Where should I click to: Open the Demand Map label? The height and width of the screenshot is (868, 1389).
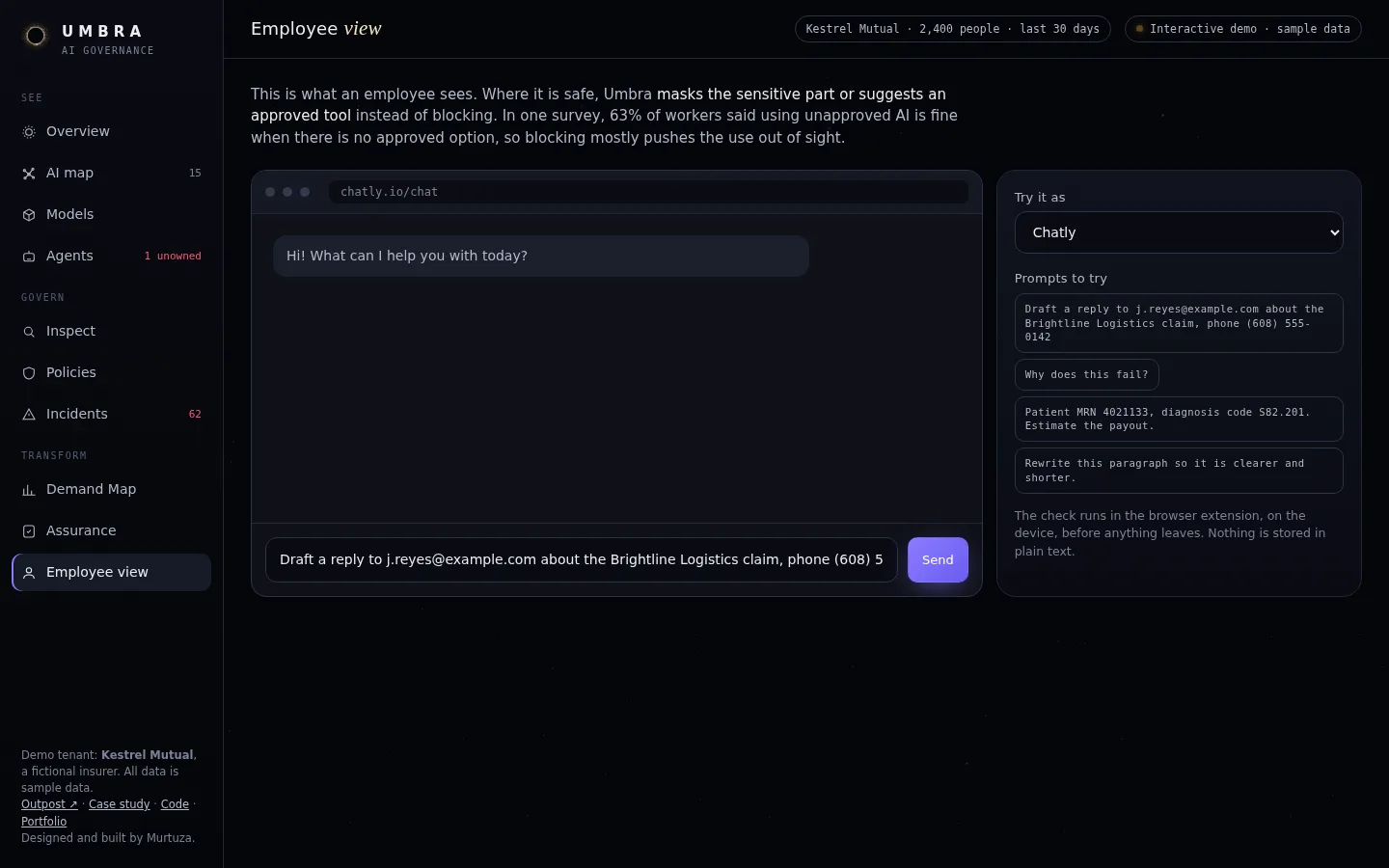click(91, 489)
